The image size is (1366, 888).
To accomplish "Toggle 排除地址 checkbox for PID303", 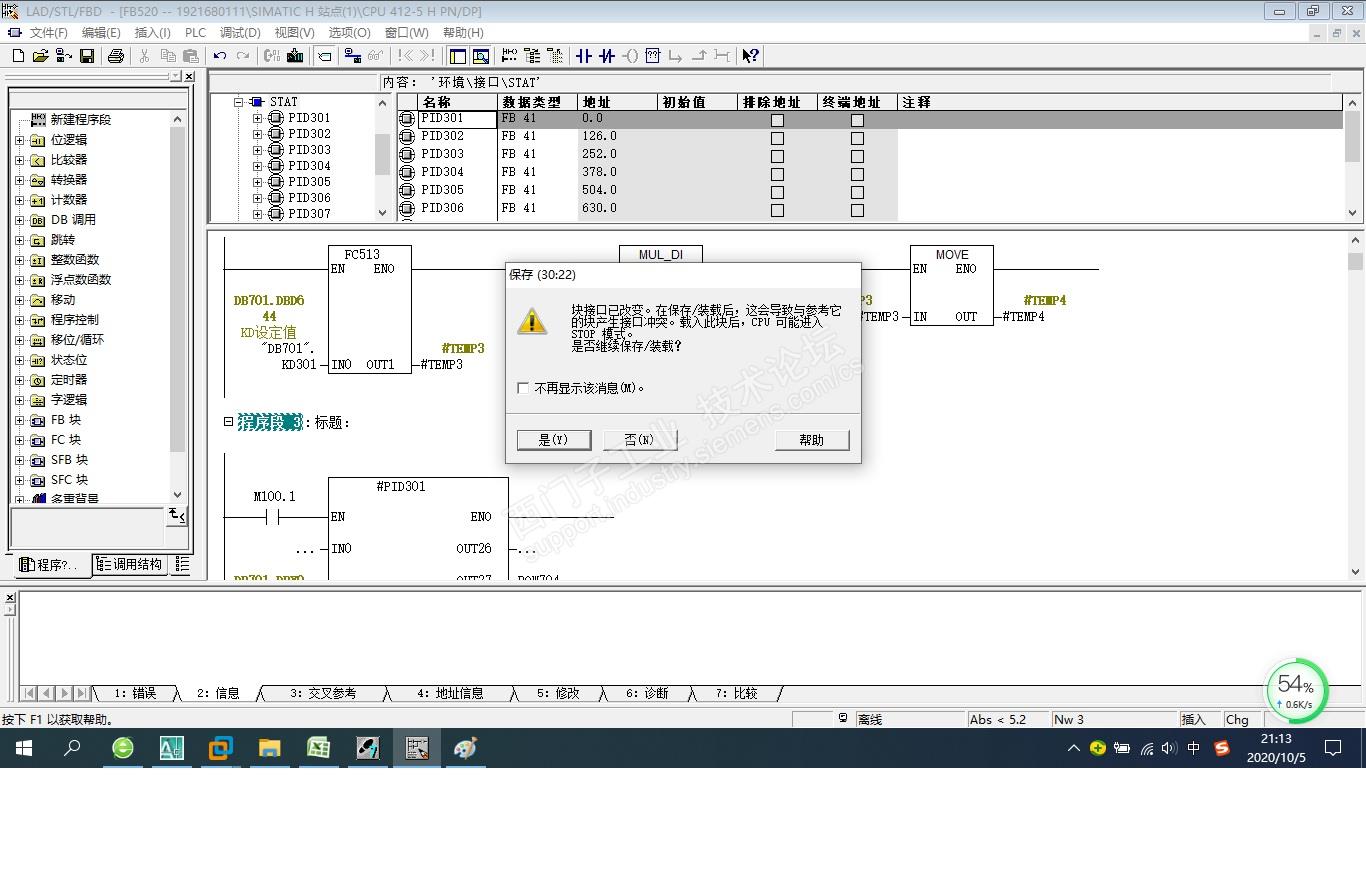I will coord(777,156).
